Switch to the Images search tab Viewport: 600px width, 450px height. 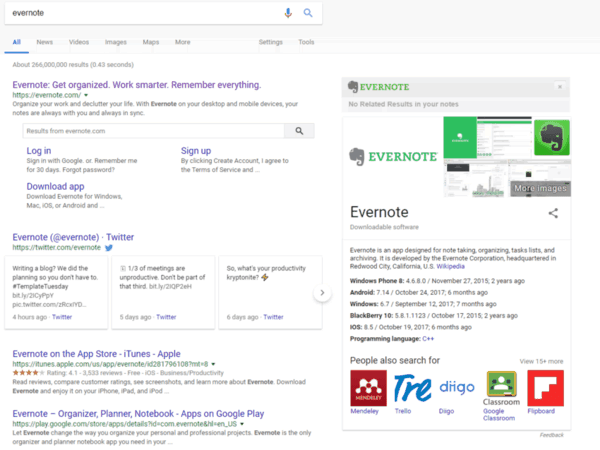point(116,42)
